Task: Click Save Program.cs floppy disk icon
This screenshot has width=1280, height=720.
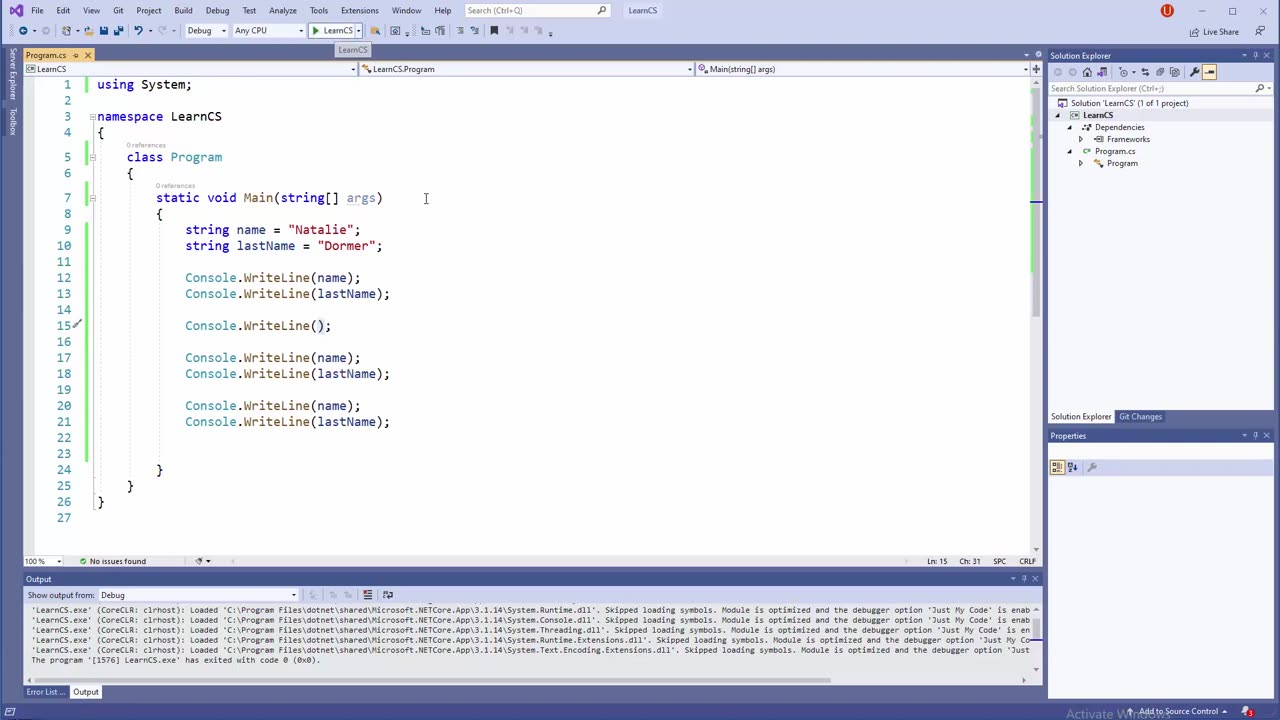Action: coord(103,30)
